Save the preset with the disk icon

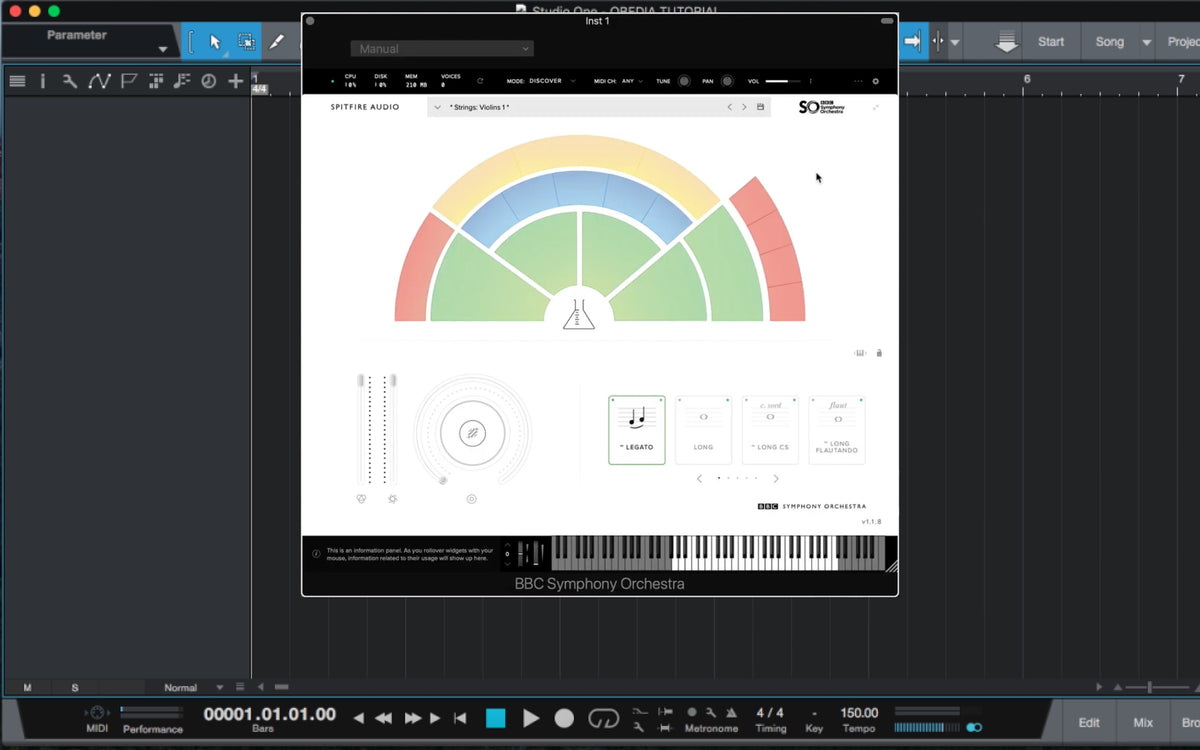click(760, 107)
